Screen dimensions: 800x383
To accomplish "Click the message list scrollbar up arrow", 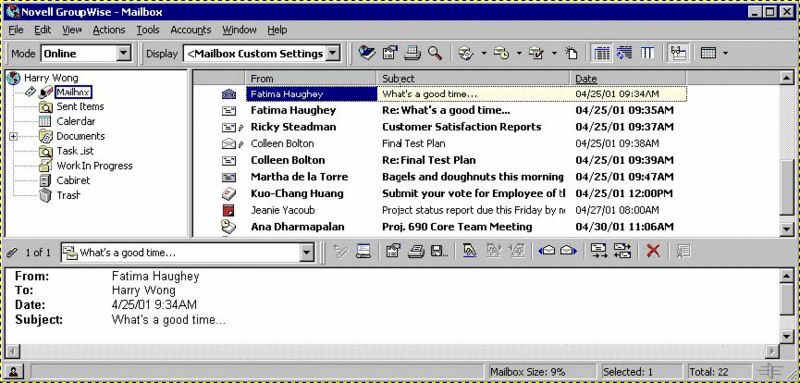I will pyautogui.click(x=786, y=78).
